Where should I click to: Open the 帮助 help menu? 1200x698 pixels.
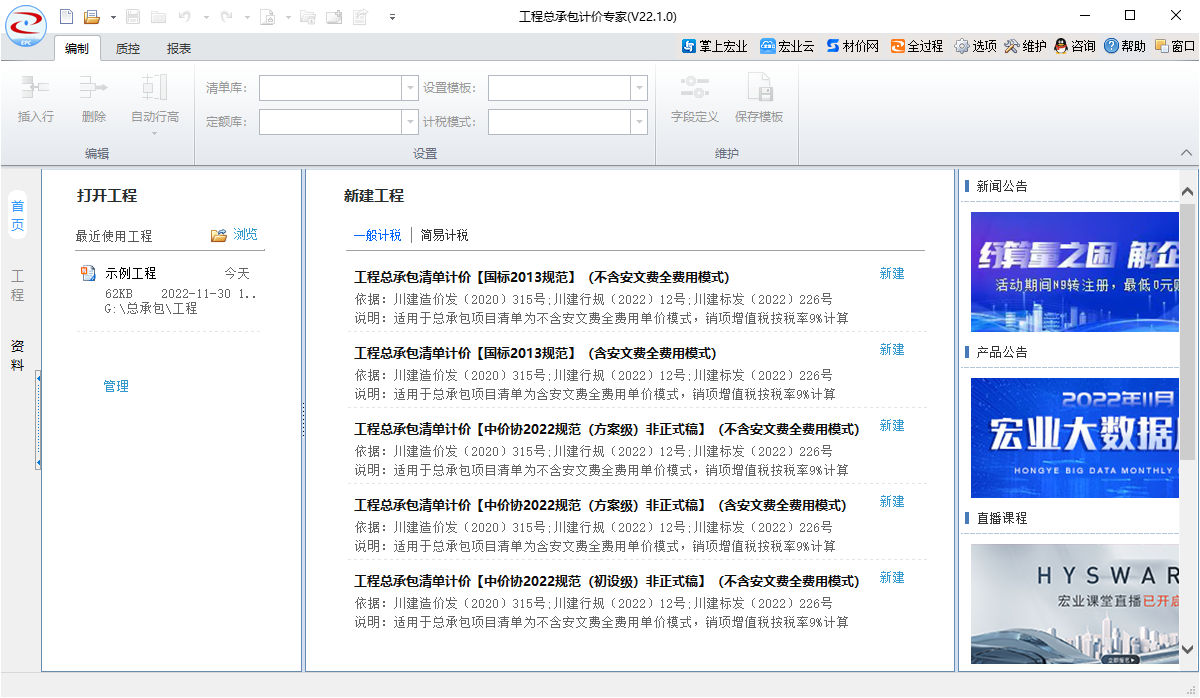[x=1125, y=46]
